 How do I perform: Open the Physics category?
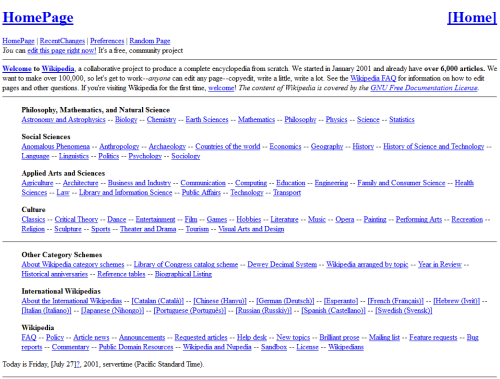pos(336,120)
